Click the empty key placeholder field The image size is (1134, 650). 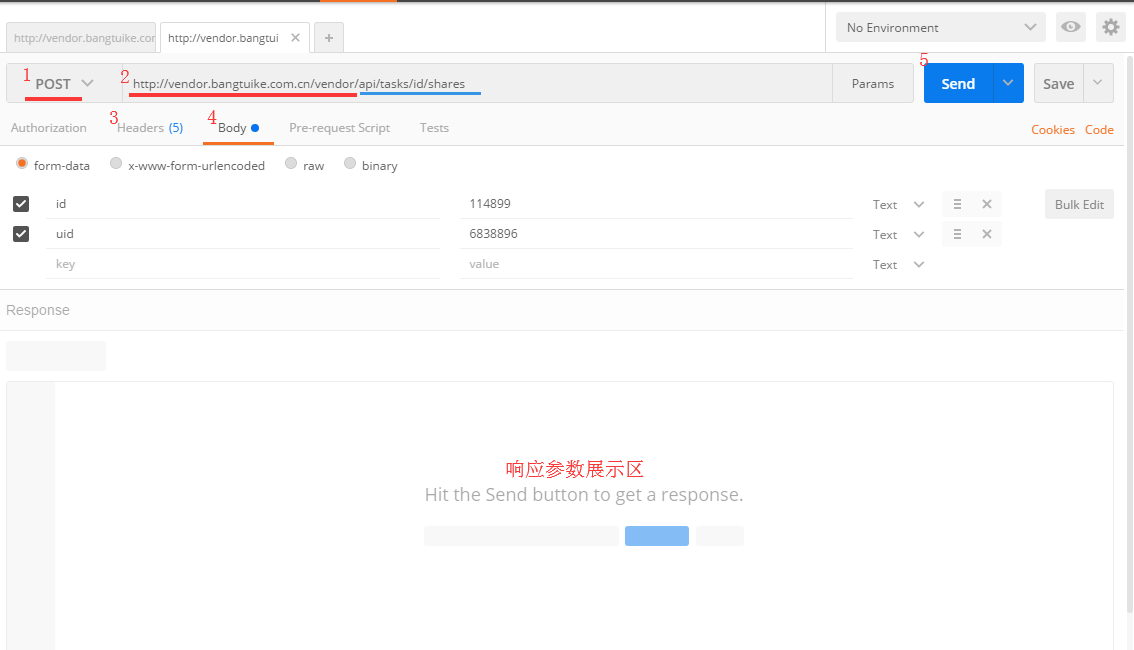tap(243, 264)
